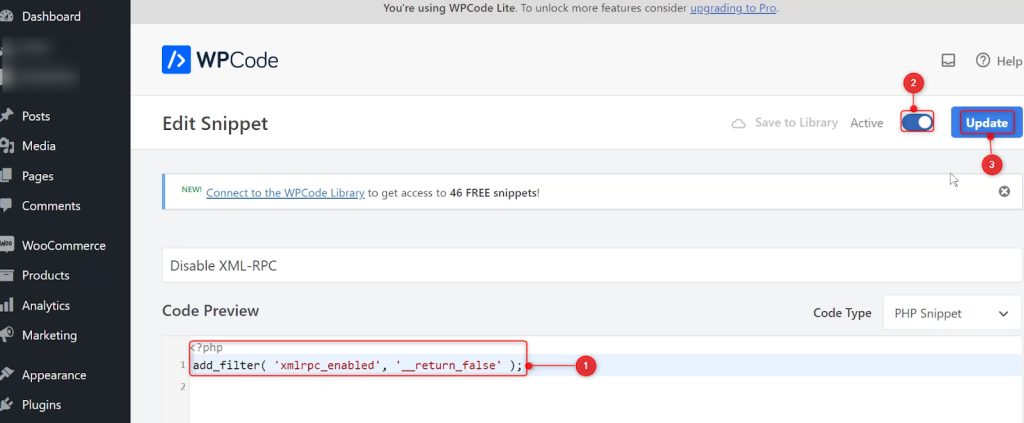Click the snippet title field Disable XML-RPC
This screenshot has width=1024, height=423.
pyautogui.click(x=592, y=266)
